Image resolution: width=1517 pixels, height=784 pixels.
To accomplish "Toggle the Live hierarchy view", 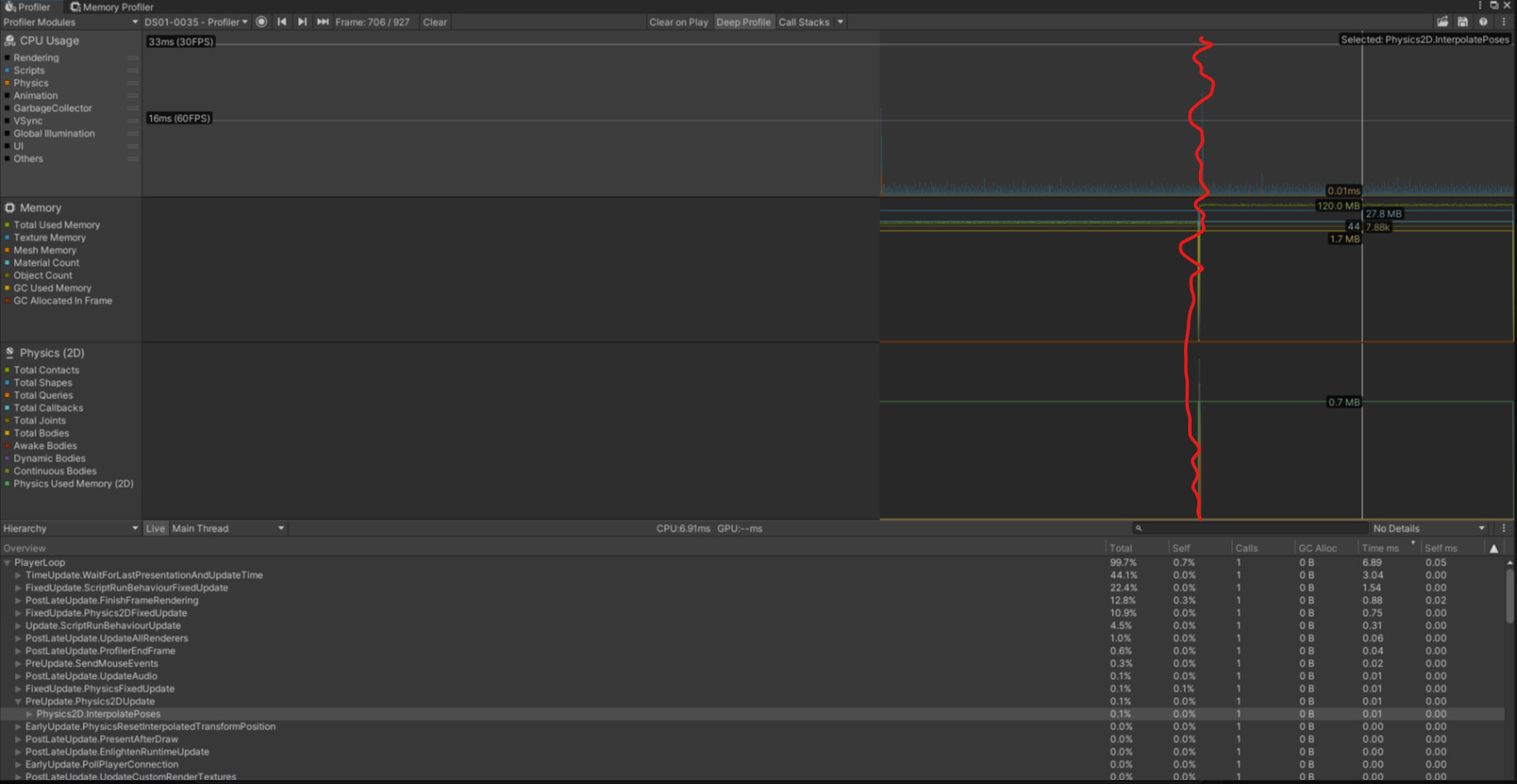I will pos(155,528).
